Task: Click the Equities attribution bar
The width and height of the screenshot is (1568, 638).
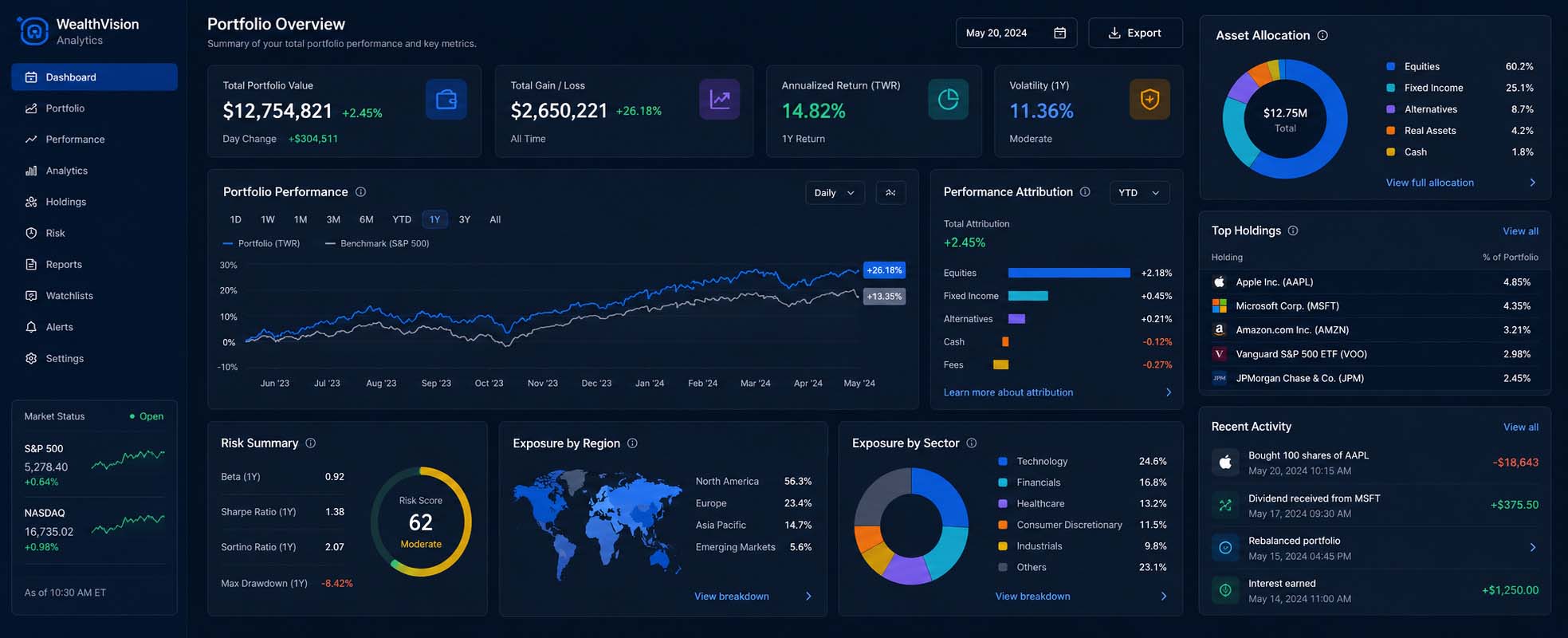Action: click(x=1069, y=273)
